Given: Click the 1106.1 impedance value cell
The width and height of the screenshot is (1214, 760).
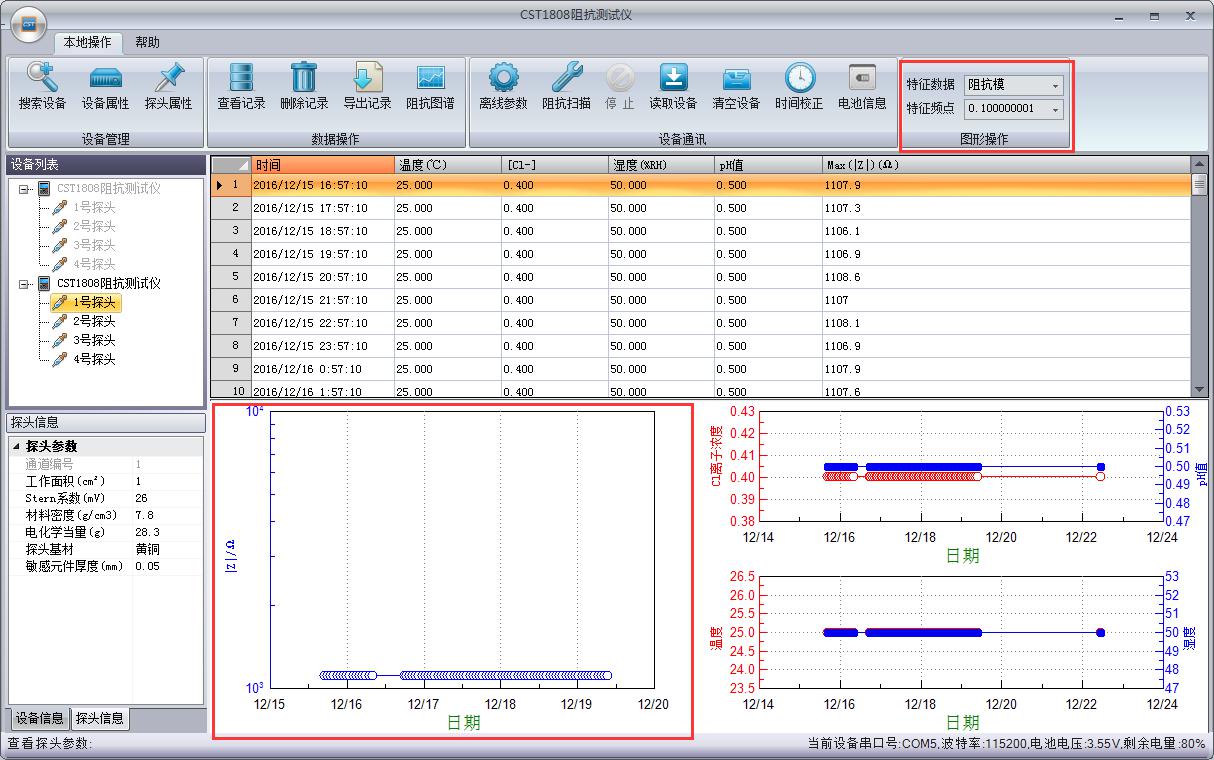Looking at the screenshot, I should coord(1007,231).
